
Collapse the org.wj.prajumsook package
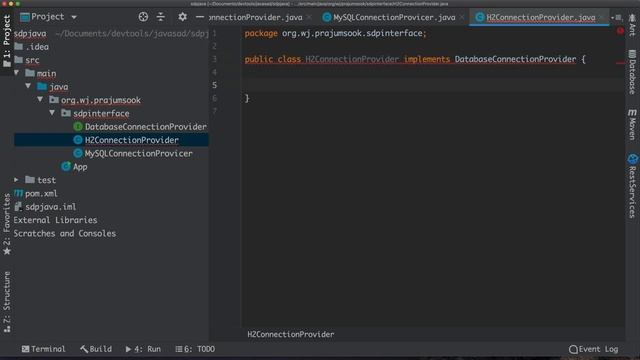pos(40,99)
